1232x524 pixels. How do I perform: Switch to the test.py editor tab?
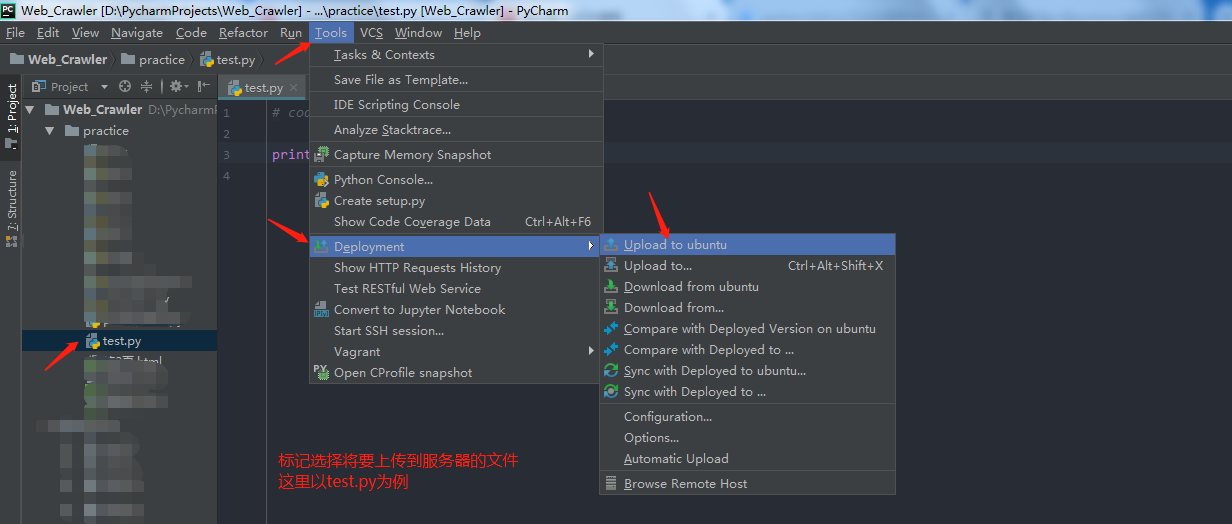[263, 88]
